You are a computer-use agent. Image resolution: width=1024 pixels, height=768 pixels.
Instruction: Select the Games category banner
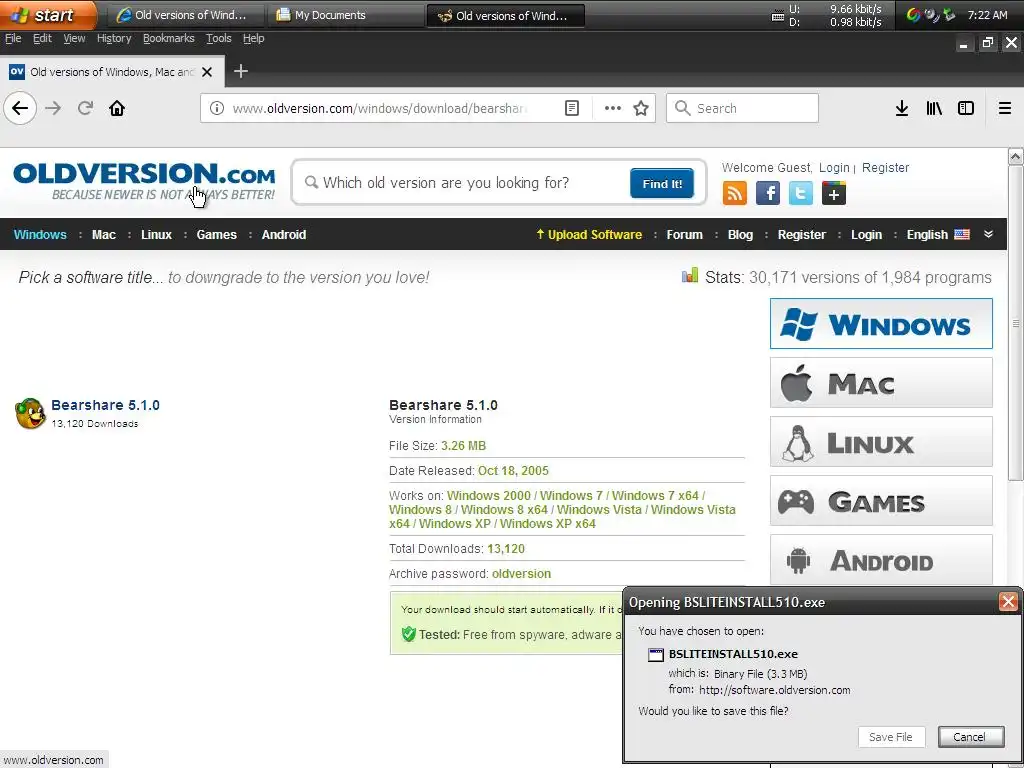[881, 501]
